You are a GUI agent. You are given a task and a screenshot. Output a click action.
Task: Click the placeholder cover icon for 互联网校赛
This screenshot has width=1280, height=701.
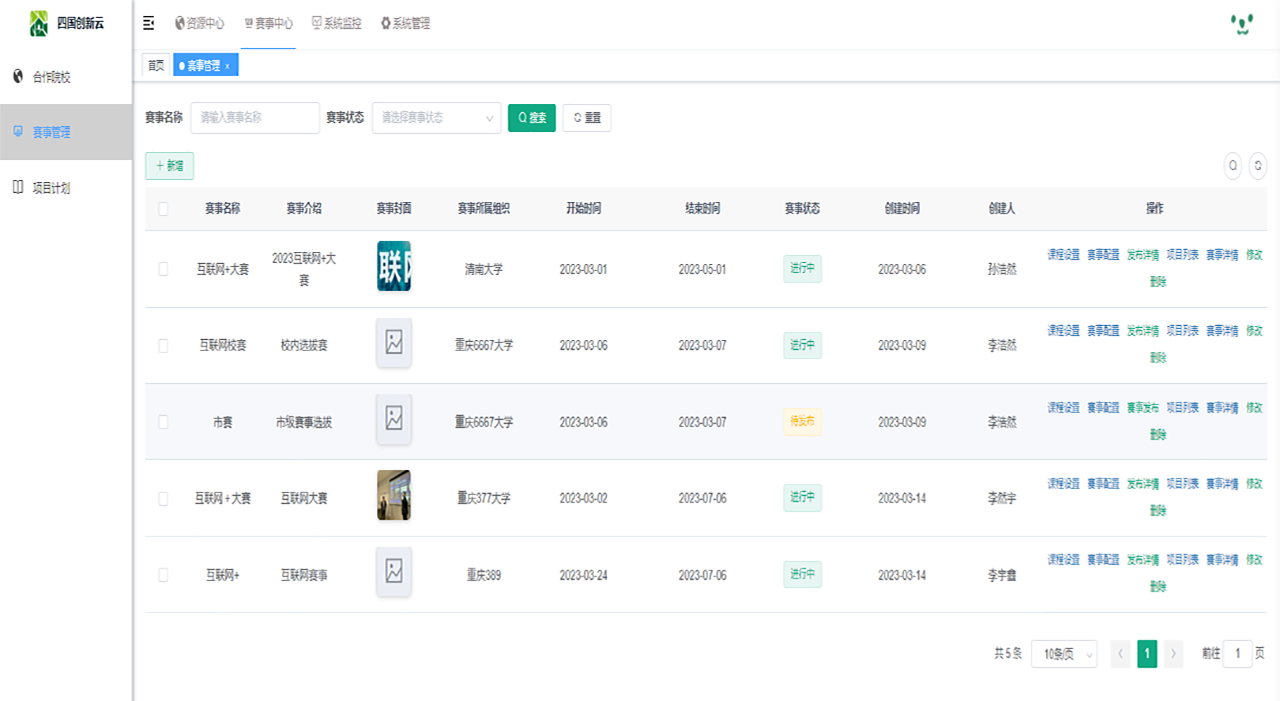point(394,343)
